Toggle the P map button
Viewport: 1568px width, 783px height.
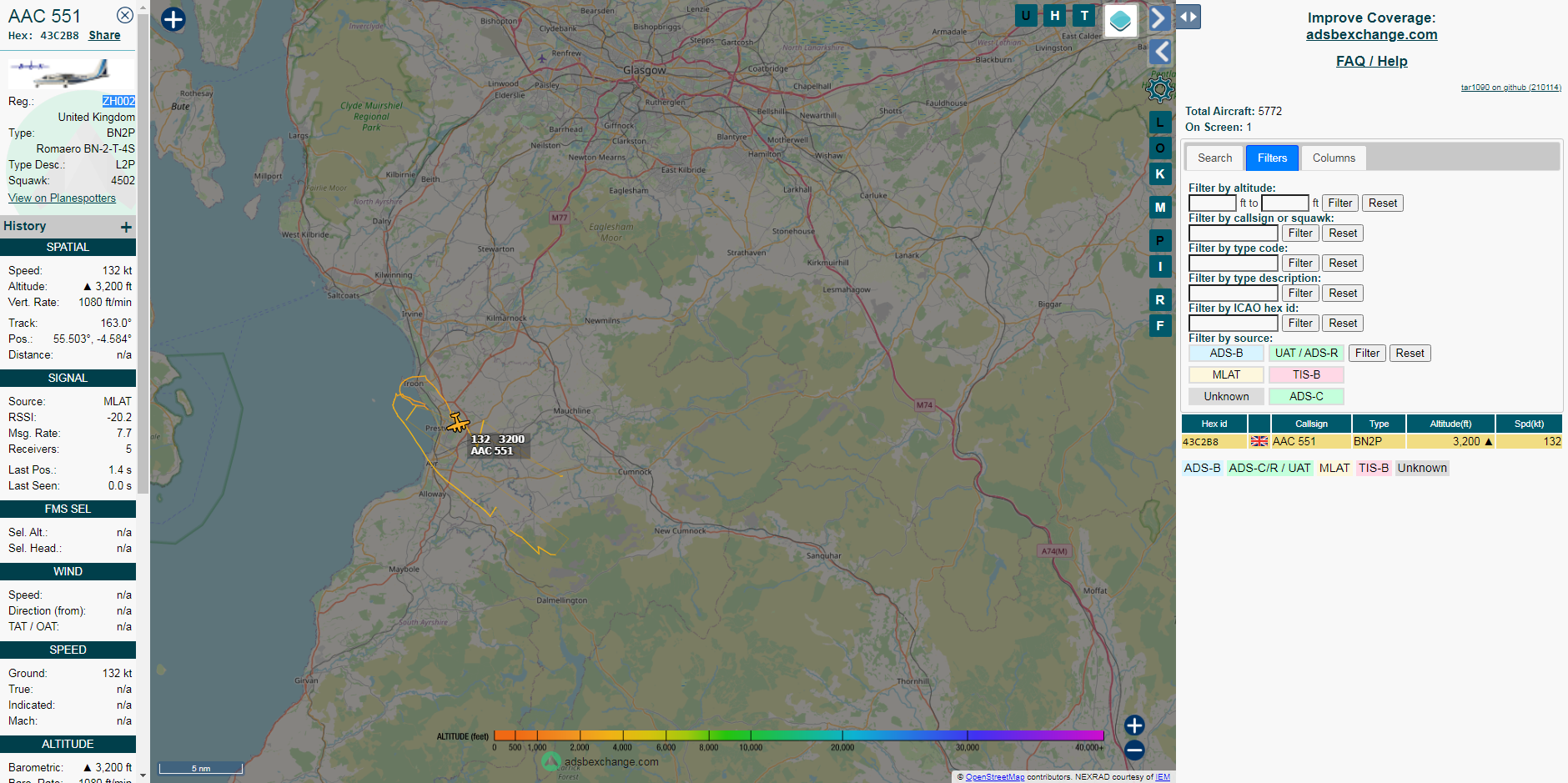(1160, 241)
